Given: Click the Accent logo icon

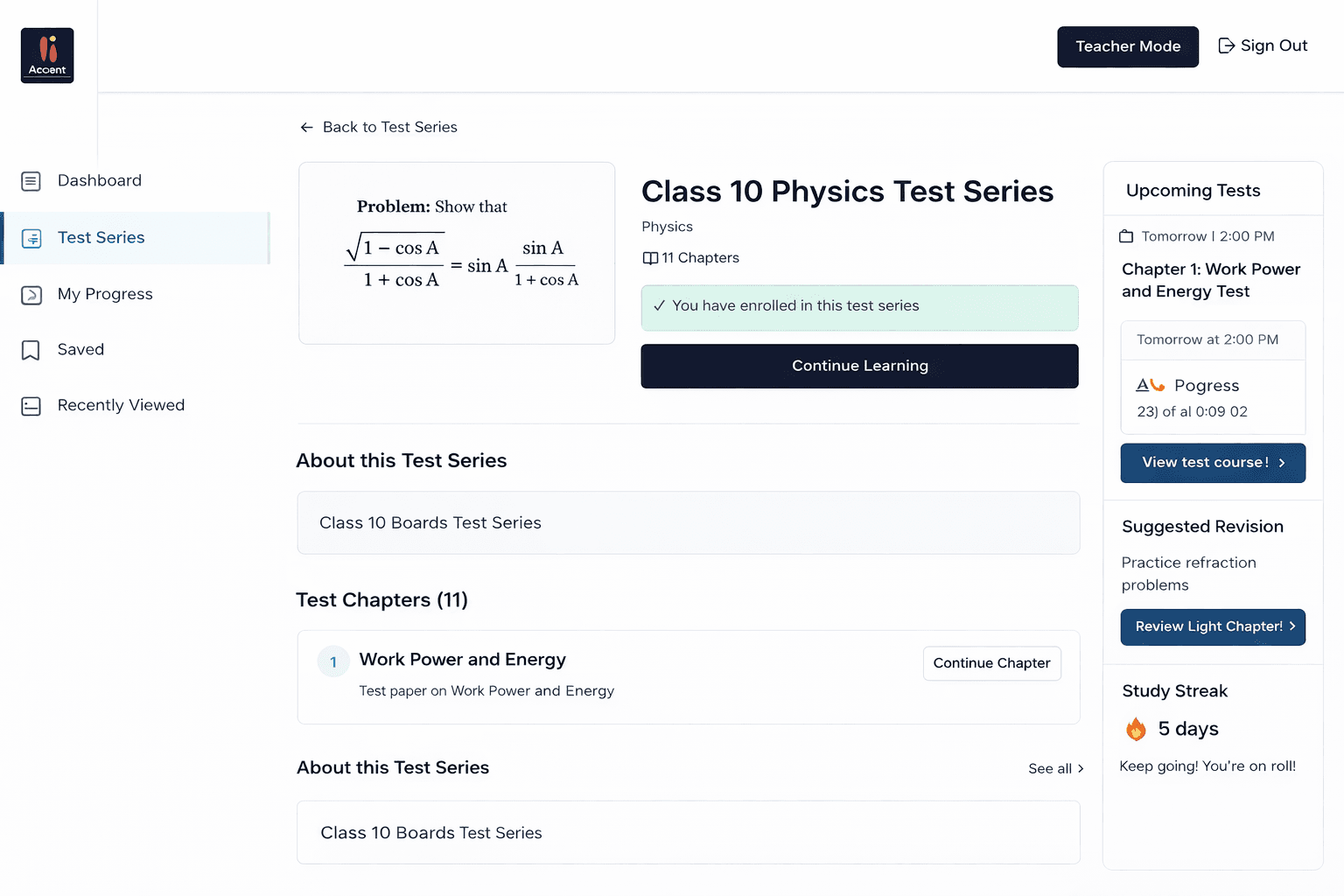Looking at the screenshot, I should 47,55.
